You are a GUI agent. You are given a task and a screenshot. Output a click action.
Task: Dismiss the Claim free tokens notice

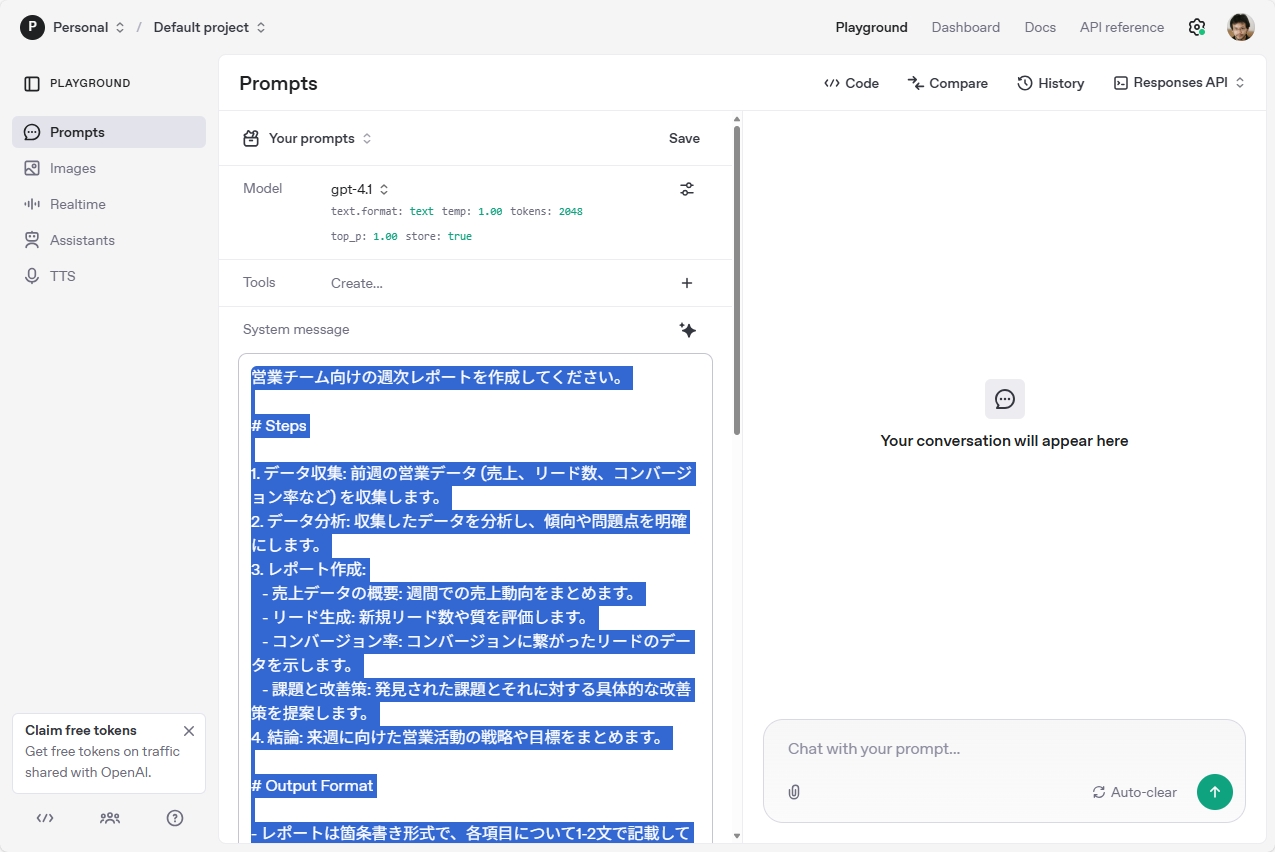pyautogui.click(x=188, y=730)
